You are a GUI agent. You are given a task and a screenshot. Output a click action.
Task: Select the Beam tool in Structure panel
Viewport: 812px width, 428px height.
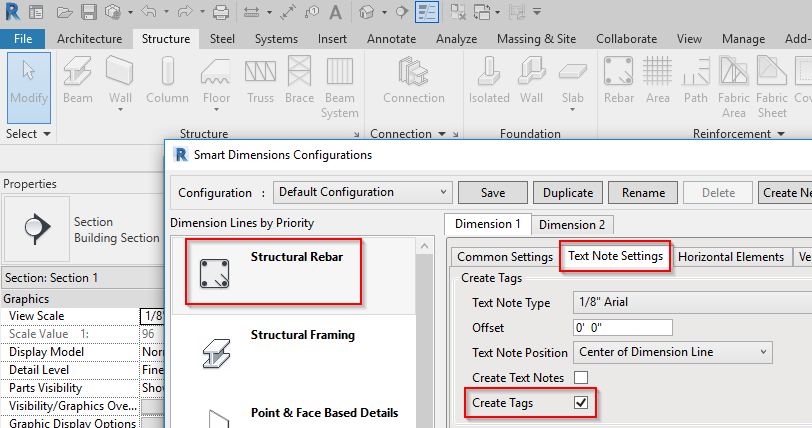(x=78, y=80)
